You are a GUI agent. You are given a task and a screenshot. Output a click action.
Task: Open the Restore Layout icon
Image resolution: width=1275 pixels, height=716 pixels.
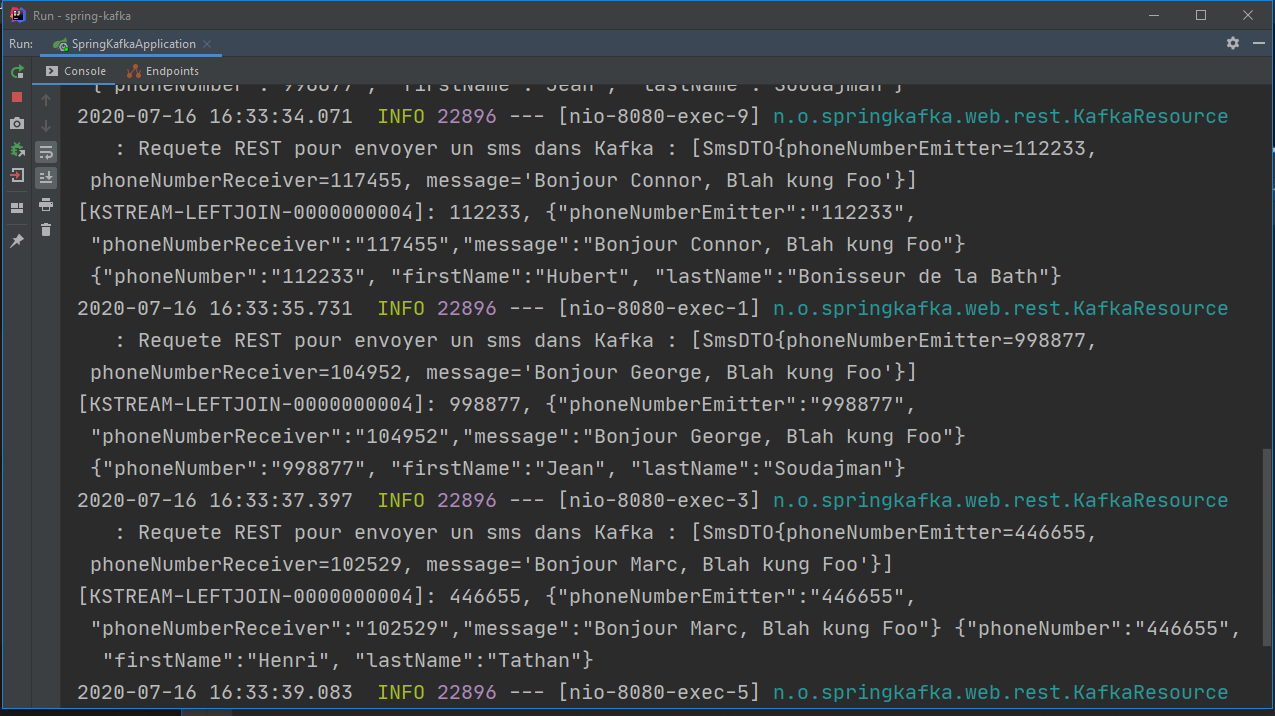pyautogui.click(x=17, y=208)
